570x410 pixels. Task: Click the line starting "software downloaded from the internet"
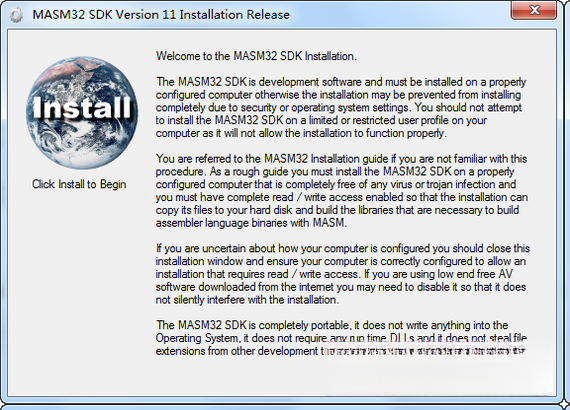click(341, 287)
